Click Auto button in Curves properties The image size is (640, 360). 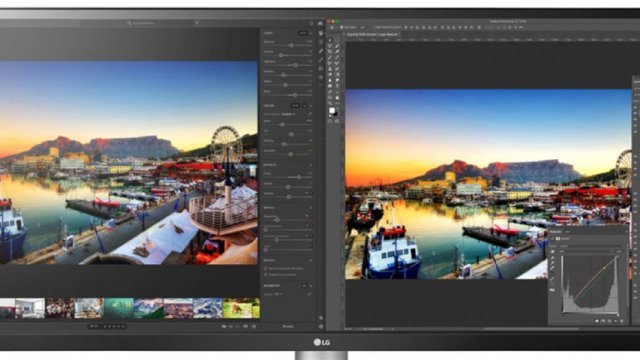point(620,251)
